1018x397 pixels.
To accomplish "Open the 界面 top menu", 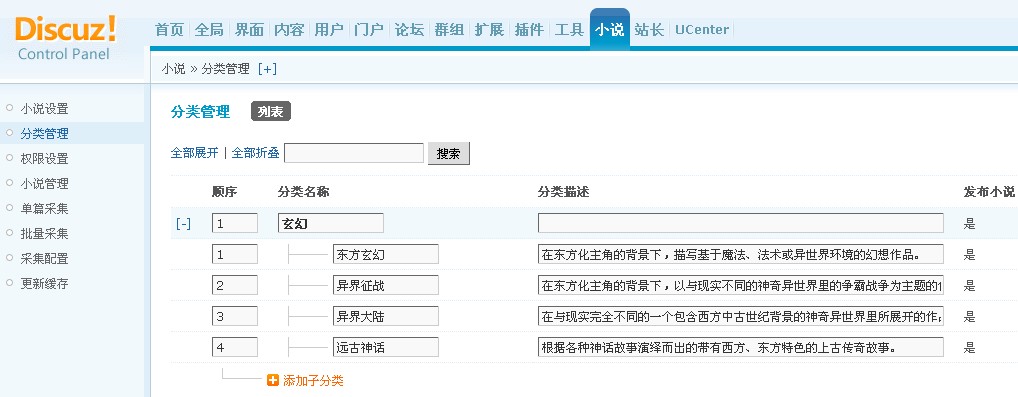I will click(249, 29).
